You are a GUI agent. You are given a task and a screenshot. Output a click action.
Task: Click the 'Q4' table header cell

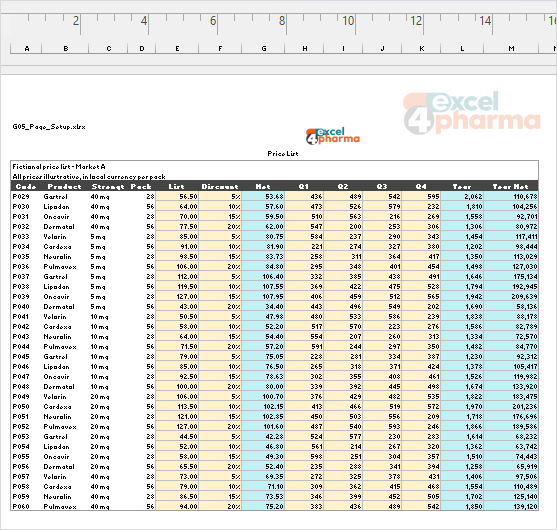(x=421, y=186)
